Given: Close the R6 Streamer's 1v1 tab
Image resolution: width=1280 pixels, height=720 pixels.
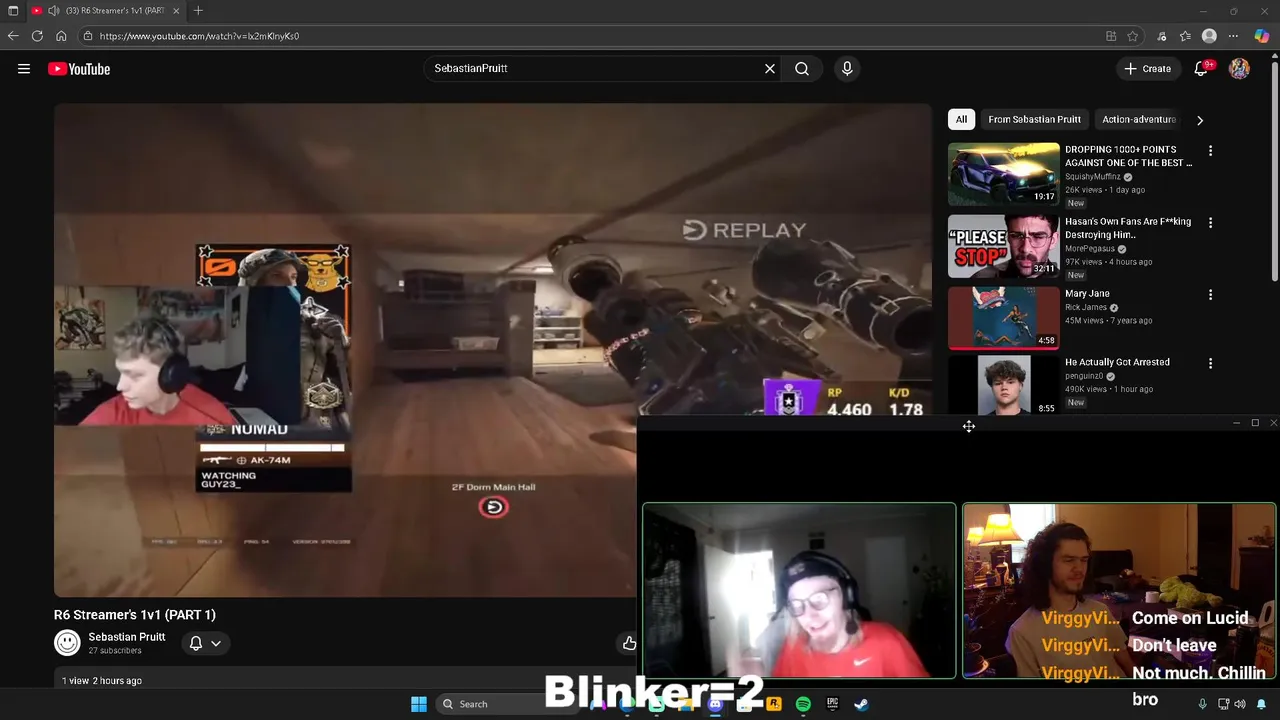Looking at the screenshot, I should click(x=176, y=11).
